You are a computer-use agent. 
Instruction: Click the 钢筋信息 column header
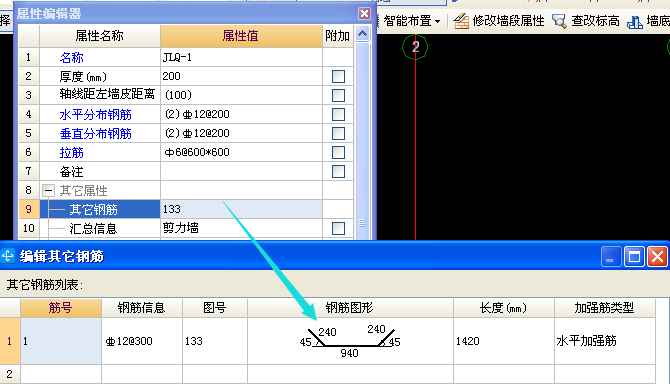(142, 308)
